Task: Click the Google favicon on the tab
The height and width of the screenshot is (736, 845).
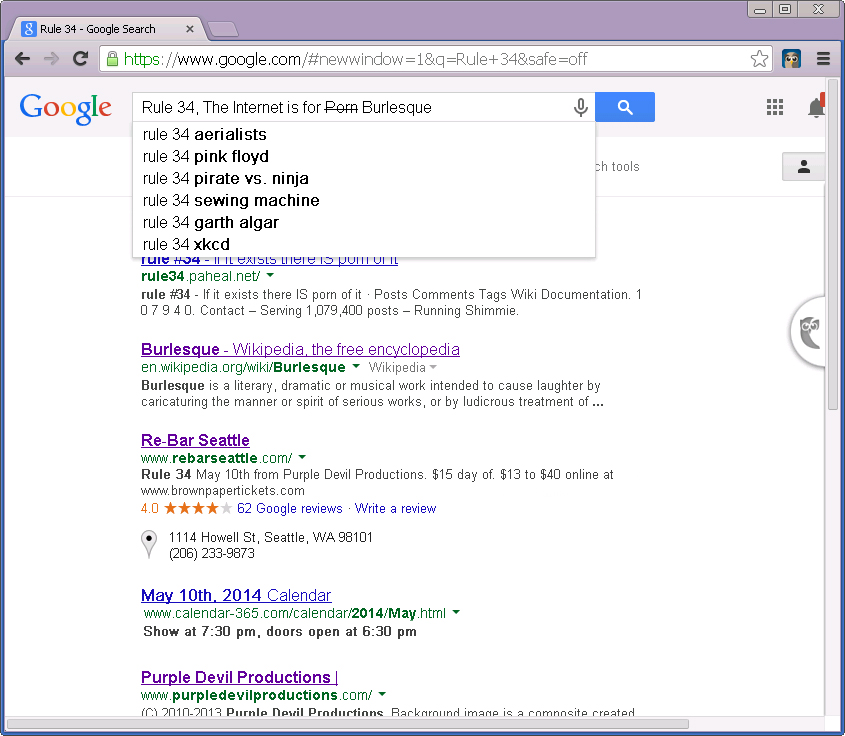Action: tap(29, 29)
